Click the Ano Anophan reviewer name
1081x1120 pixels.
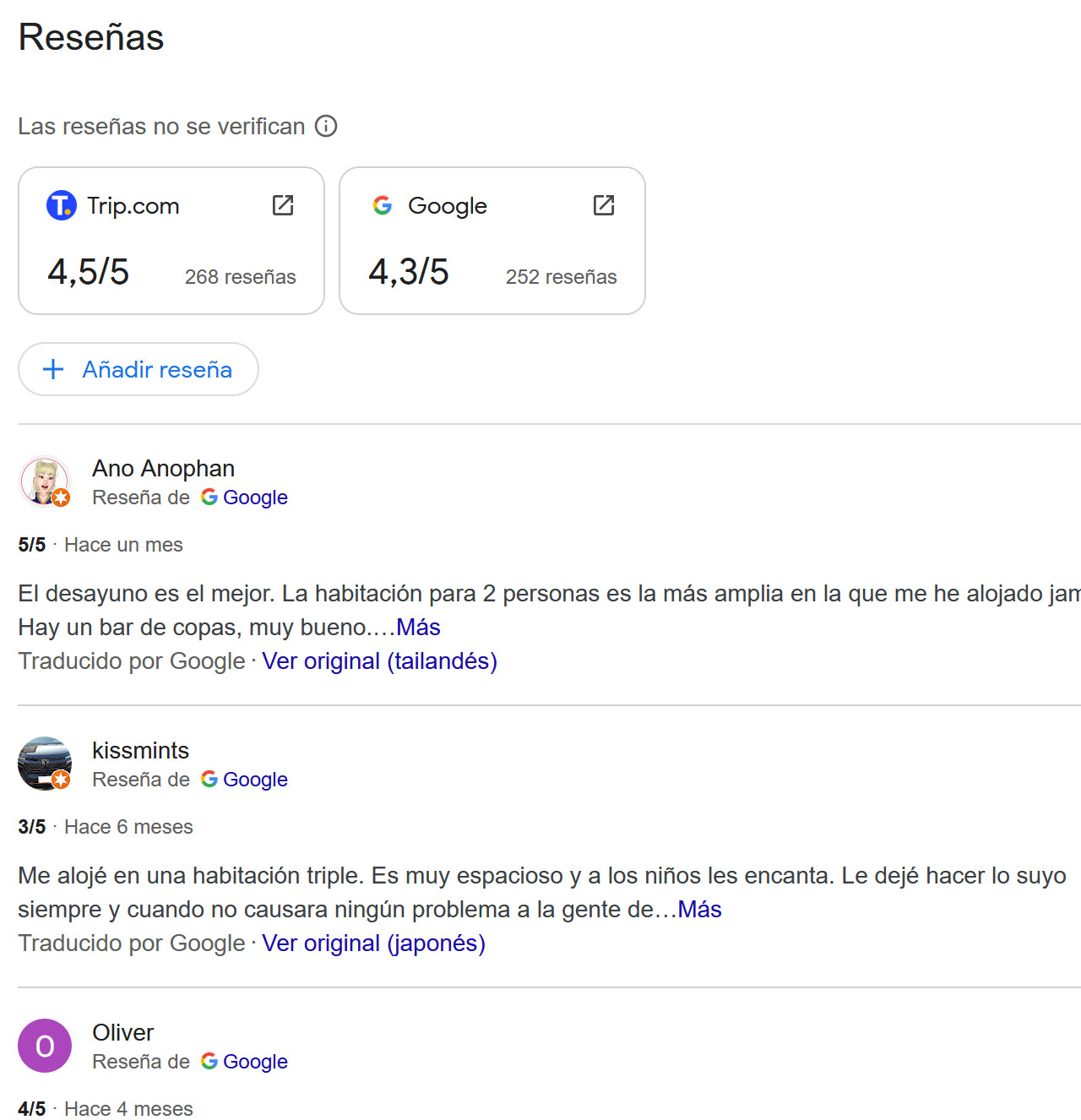click(x=163, y=469)
